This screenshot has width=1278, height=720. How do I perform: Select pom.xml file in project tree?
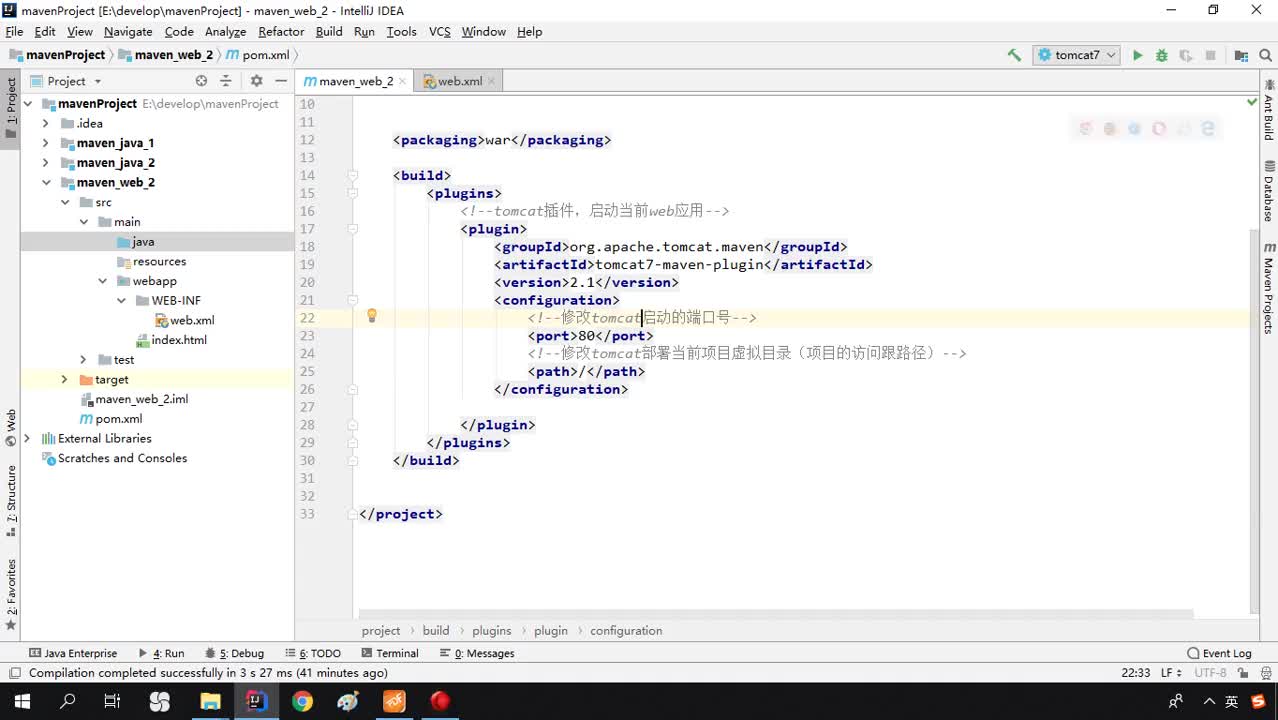point(111,419)
